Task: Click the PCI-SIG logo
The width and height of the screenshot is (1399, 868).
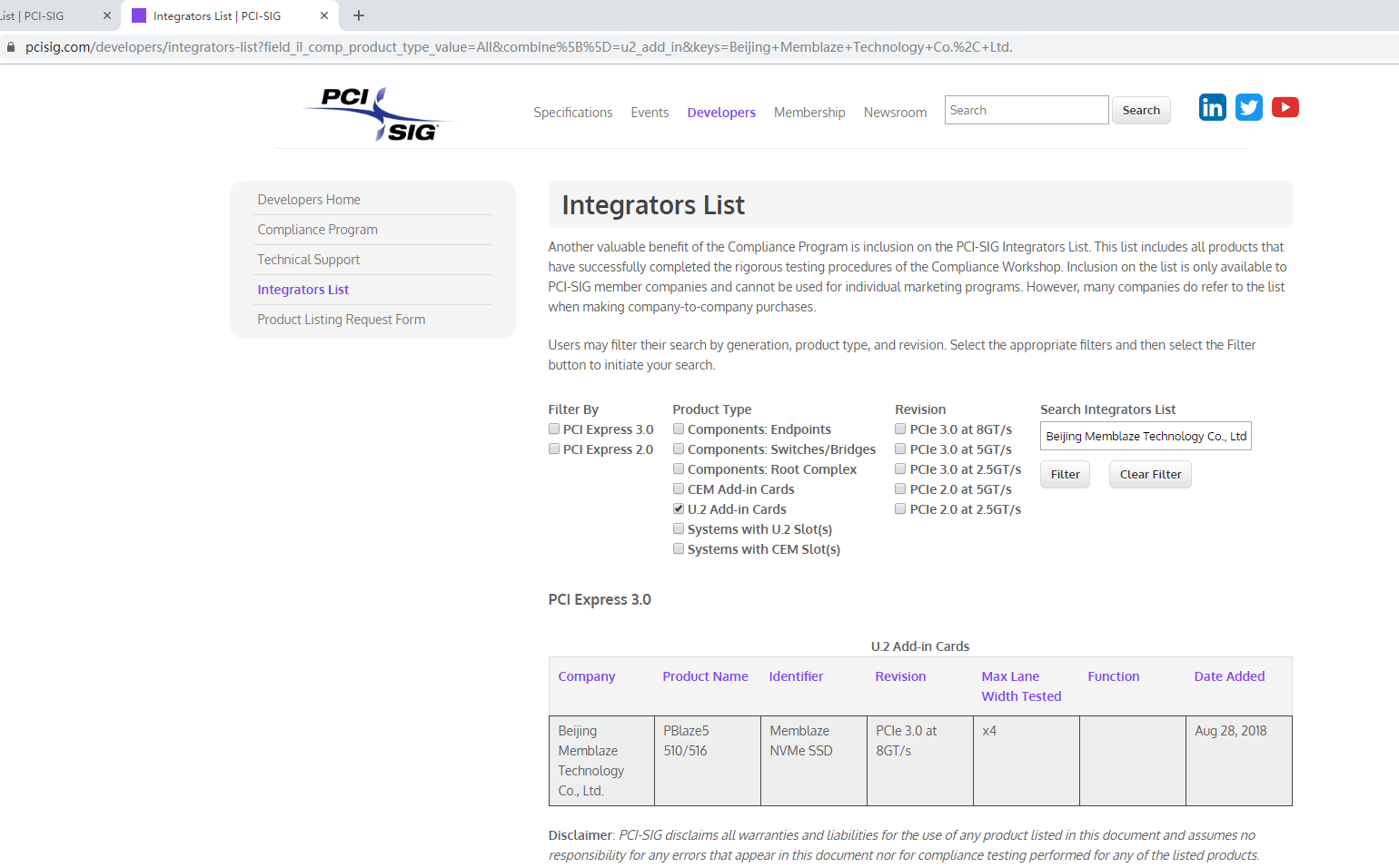Action: pos(377,114)
